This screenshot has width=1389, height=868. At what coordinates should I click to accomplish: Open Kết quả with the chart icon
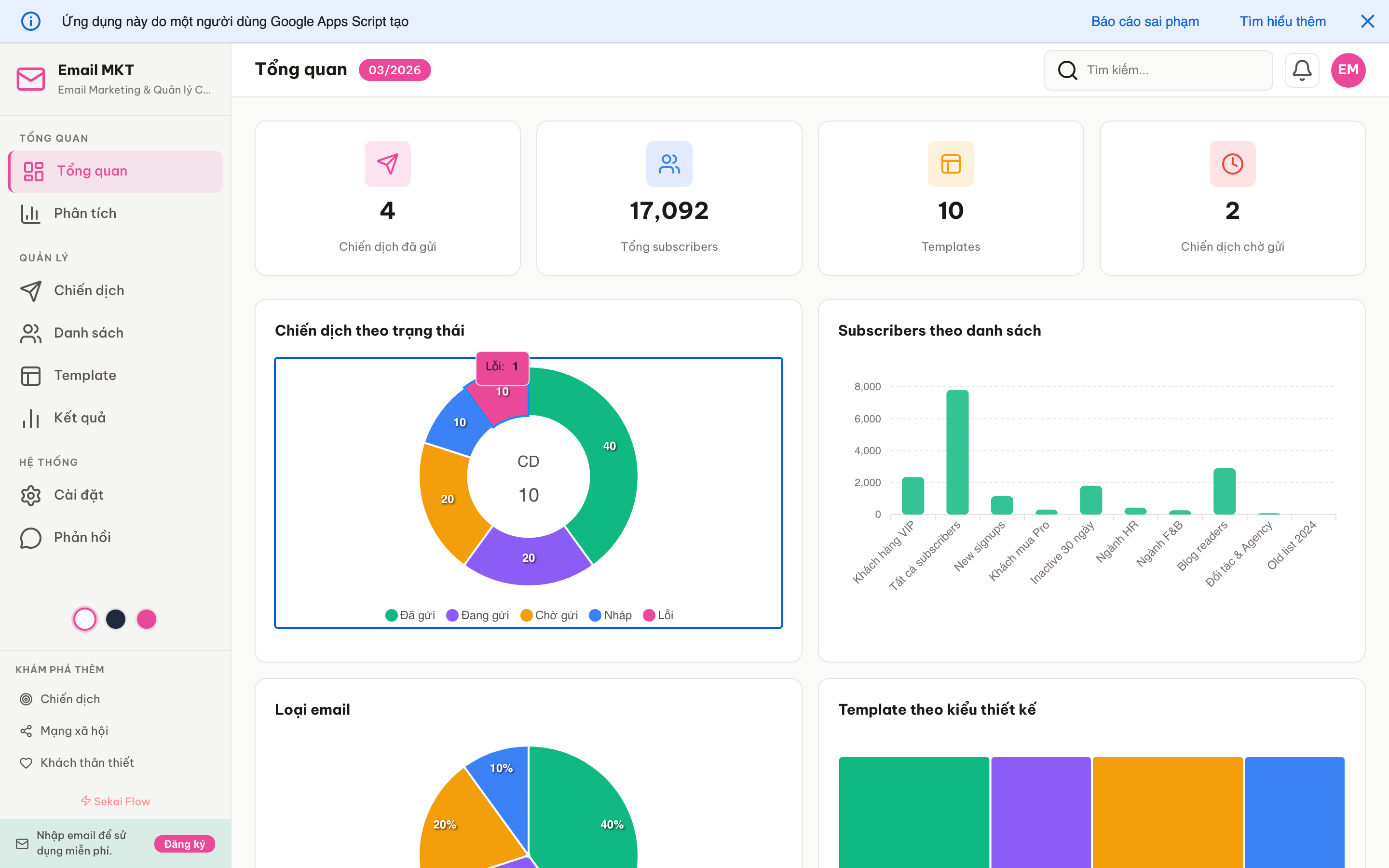30,418
